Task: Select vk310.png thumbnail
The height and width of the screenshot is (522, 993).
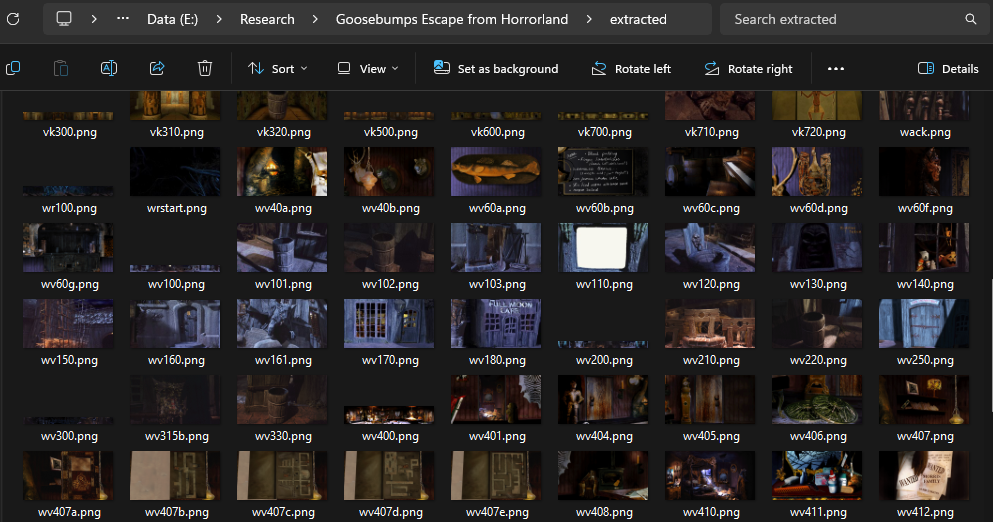Action: (175, 105)
